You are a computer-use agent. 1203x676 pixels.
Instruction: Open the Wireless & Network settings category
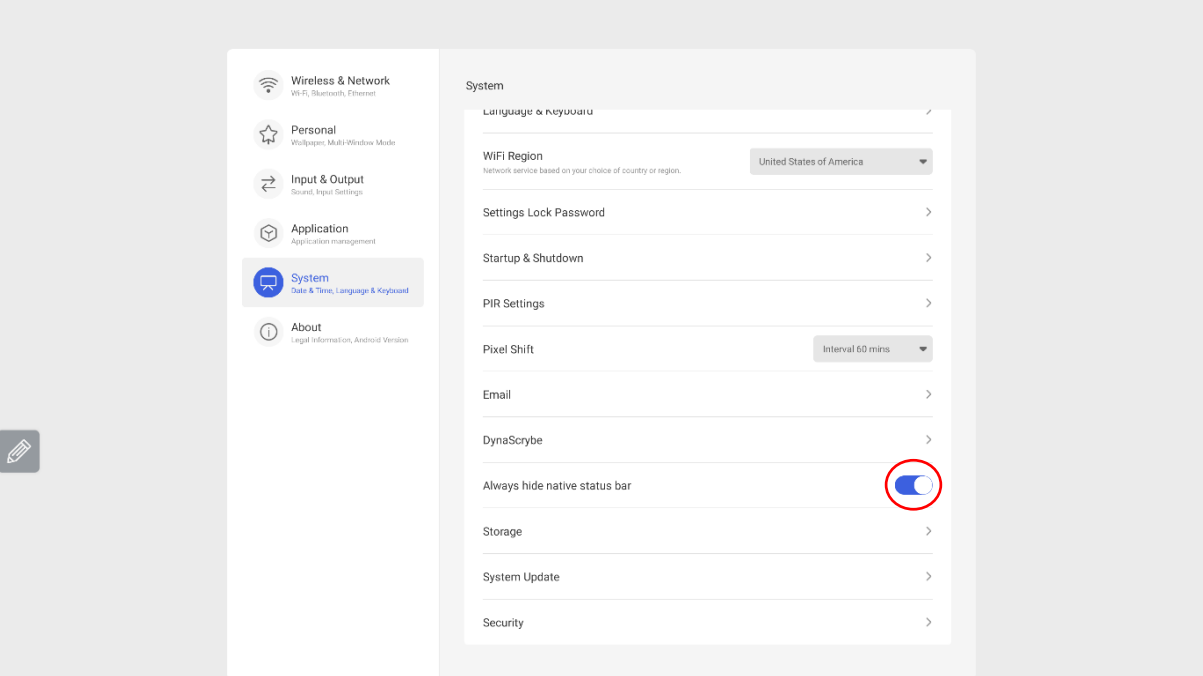coord(332,85)
